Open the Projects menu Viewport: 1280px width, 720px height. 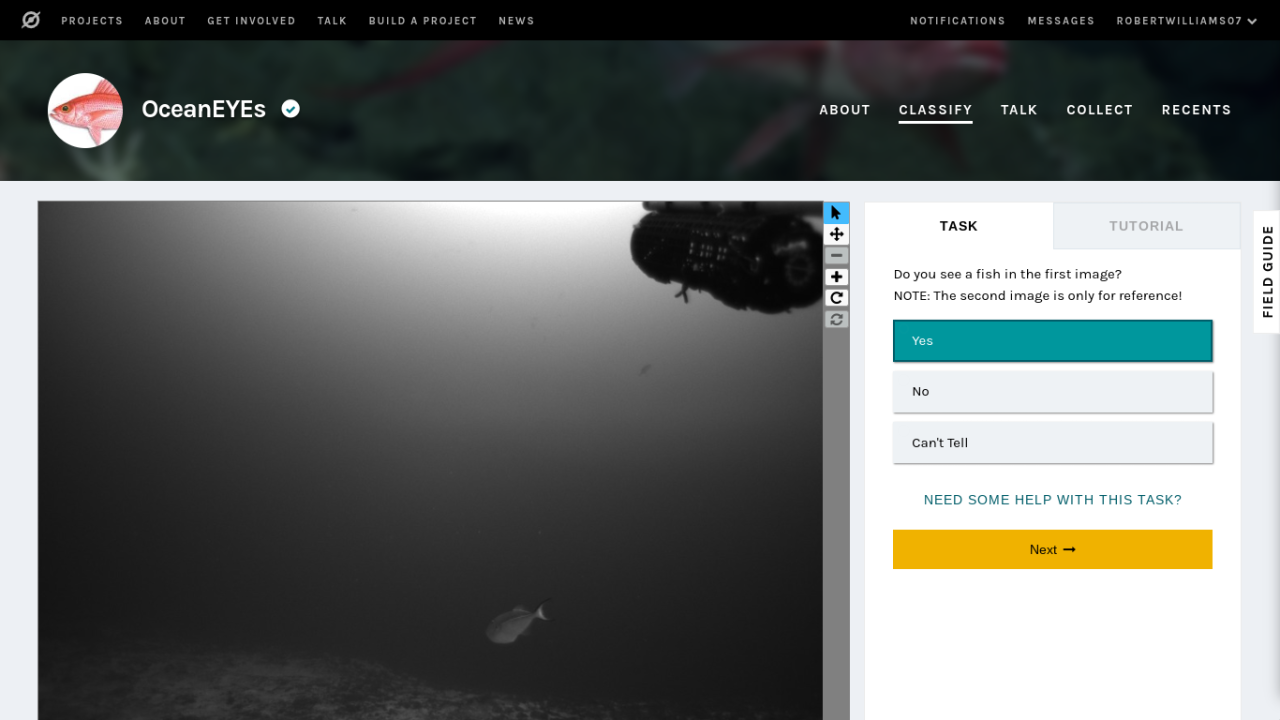coord(92,21)
